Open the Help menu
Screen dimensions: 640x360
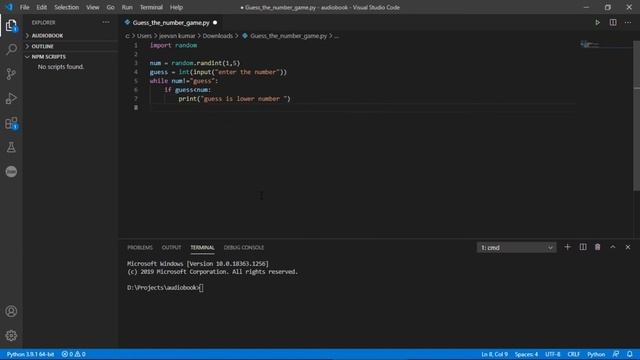[x=176, y=7]
